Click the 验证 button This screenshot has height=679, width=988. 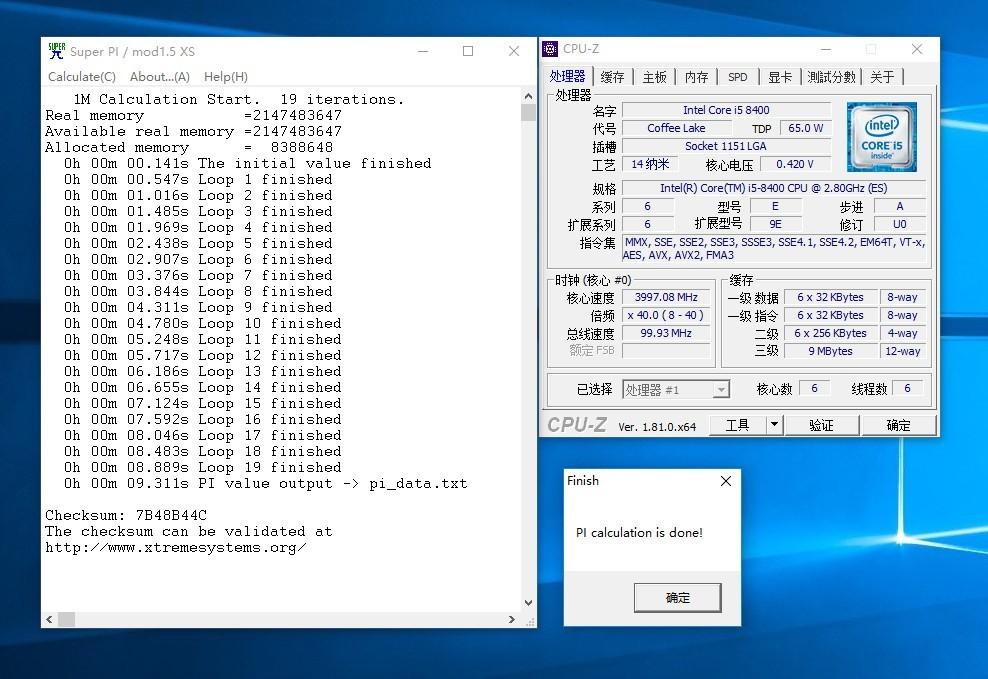click(822, 425)
